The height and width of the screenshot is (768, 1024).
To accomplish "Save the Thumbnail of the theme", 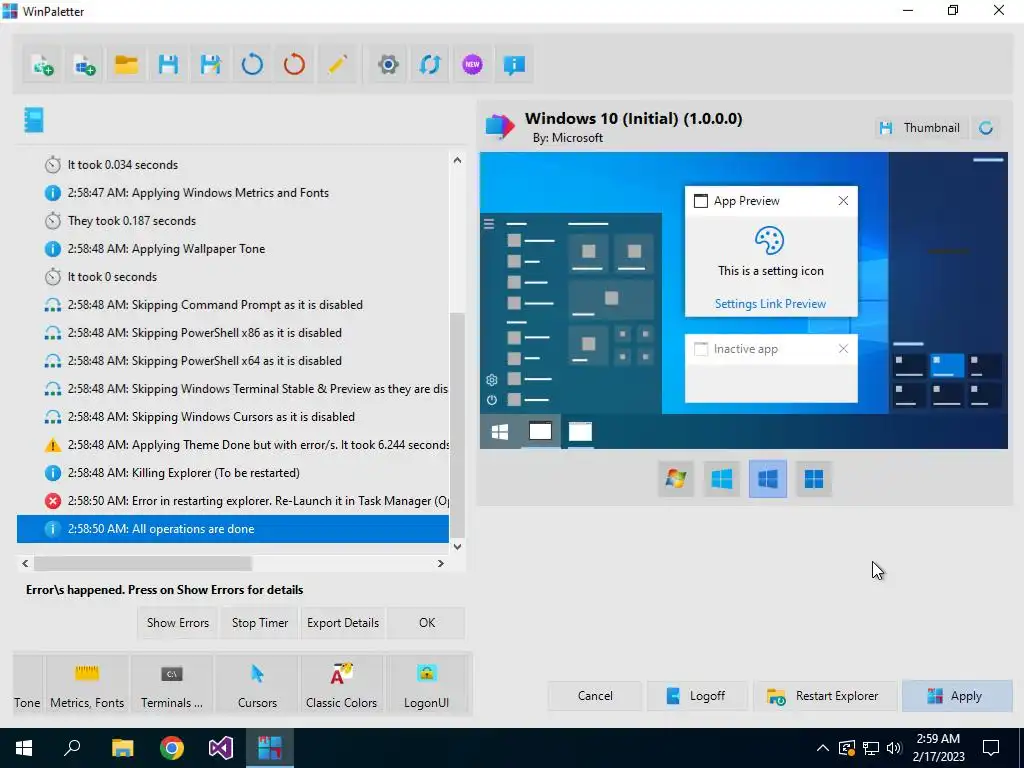I will pos(920,128).
